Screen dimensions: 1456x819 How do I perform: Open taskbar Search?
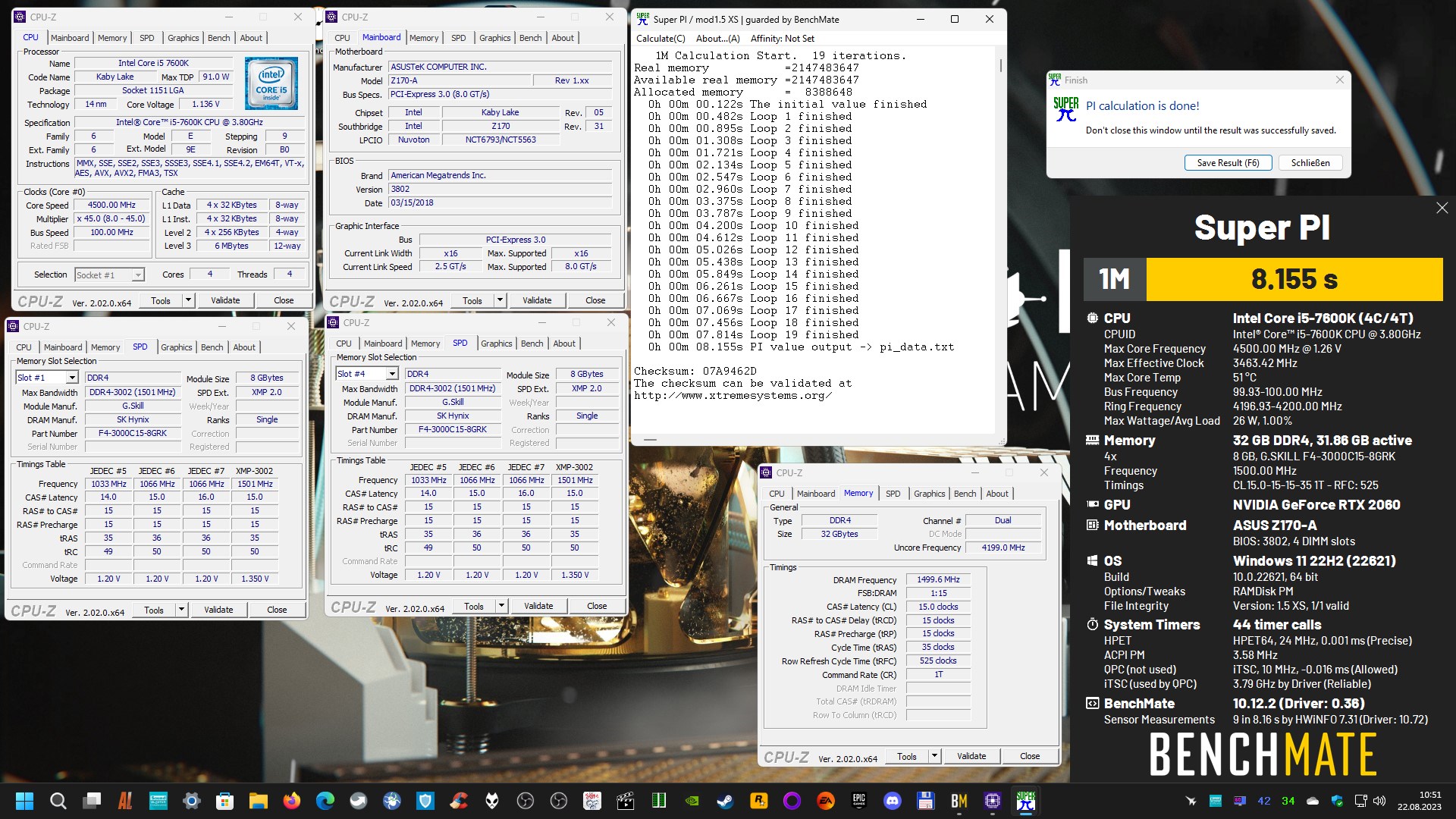point(58,801)
